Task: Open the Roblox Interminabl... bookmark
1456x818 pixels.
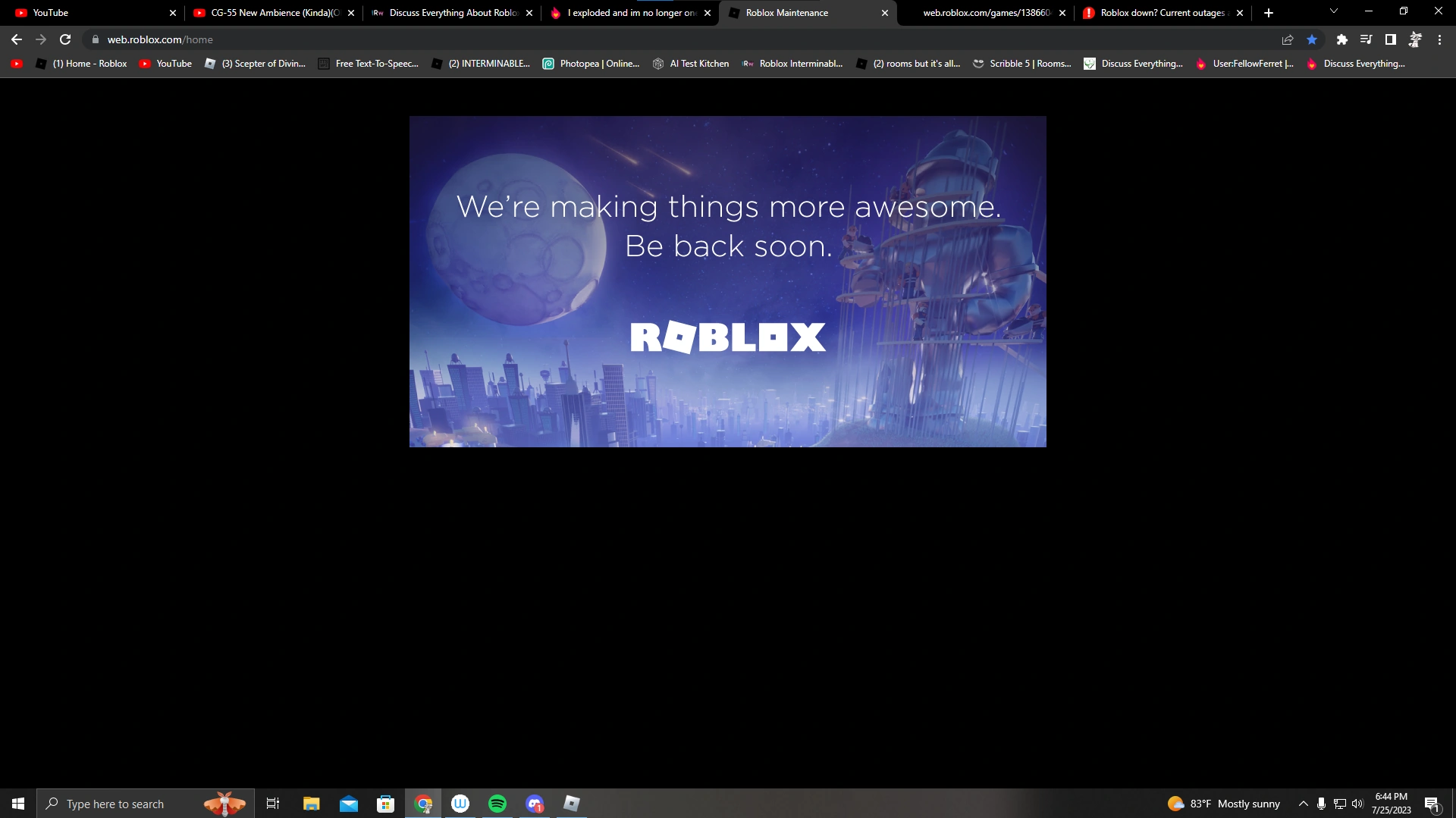Action: pos(792,64)
